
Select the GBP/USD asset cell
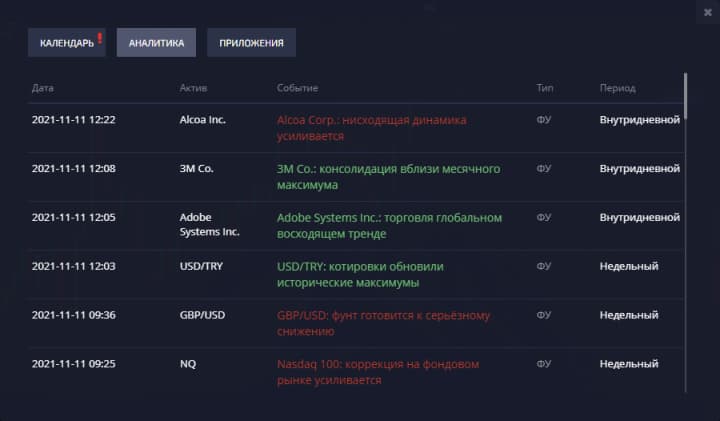pyautogui.click(x=203, y=315)
